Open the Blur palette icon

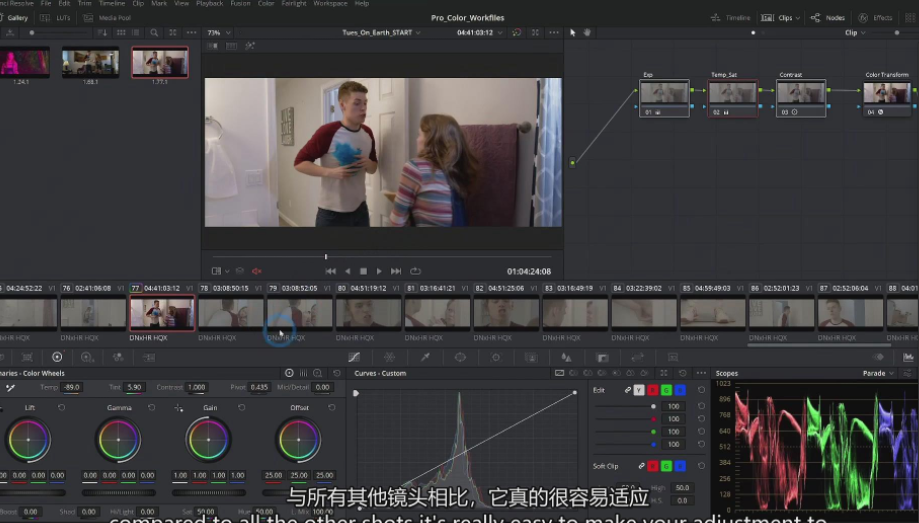click(x=566, y=357)
